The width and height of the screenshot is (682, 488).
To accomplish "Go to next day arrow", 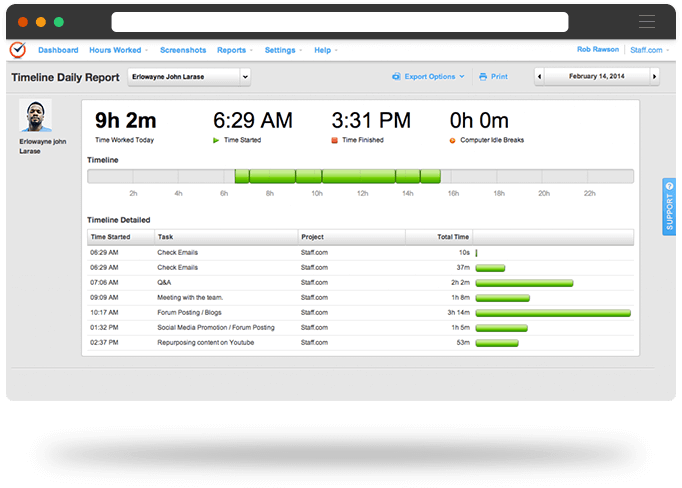I will (655, 76).
